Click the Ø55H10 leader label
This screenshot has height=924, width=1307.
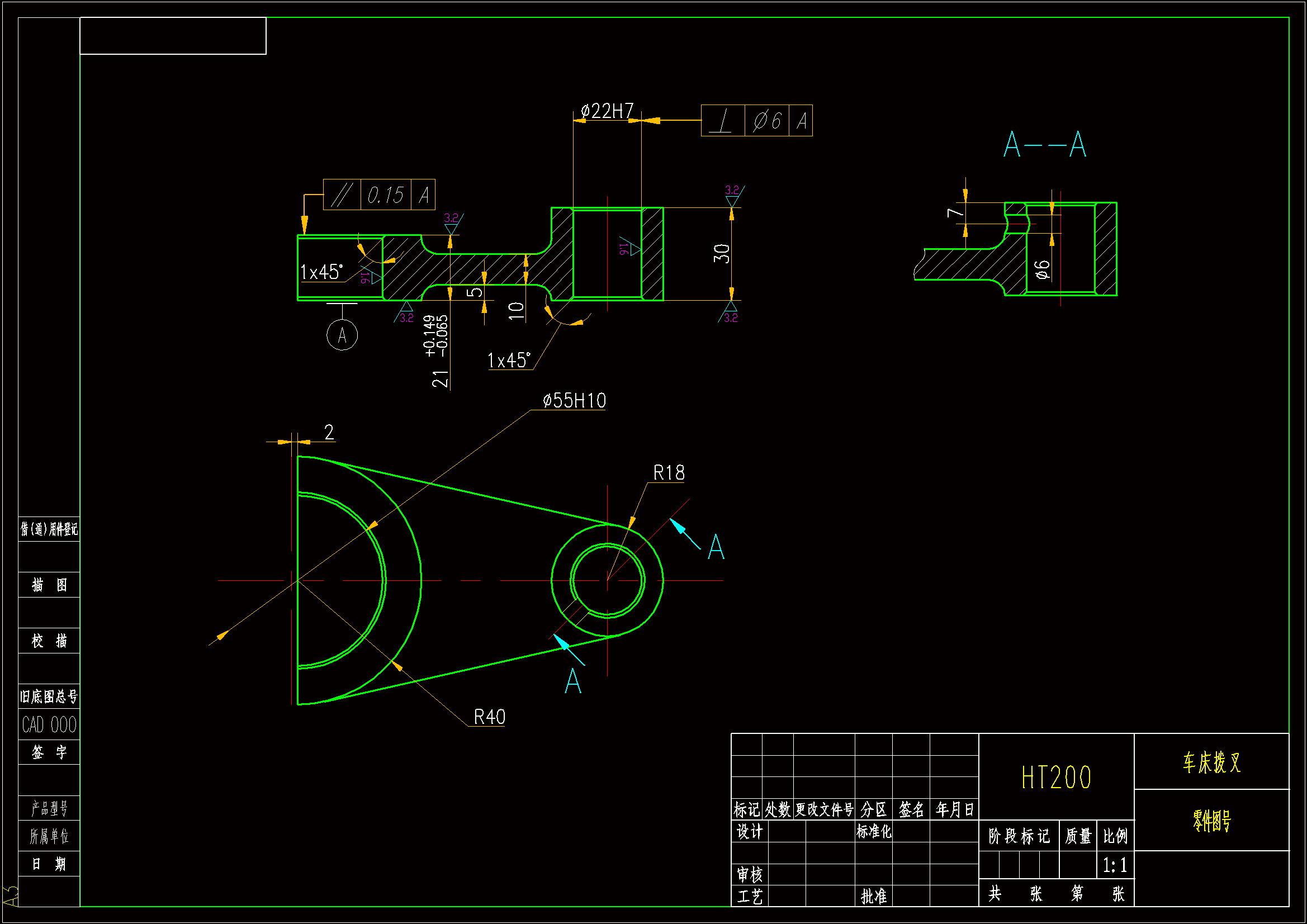(574, 400)
